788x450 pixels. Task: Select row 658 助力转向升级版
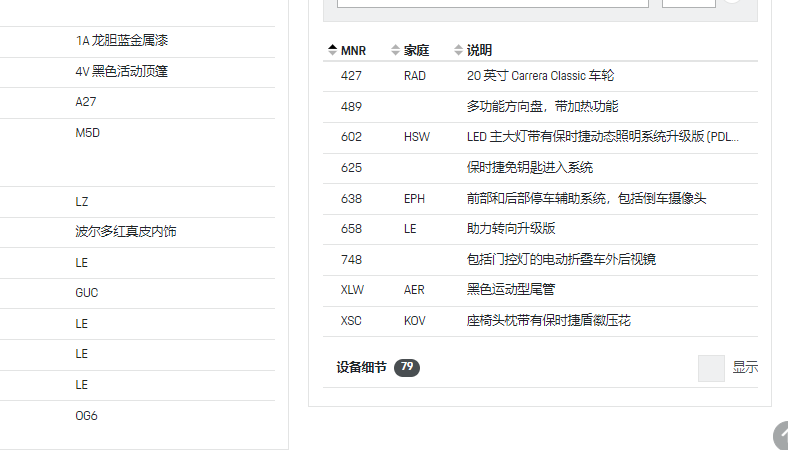tap(540, 229)
